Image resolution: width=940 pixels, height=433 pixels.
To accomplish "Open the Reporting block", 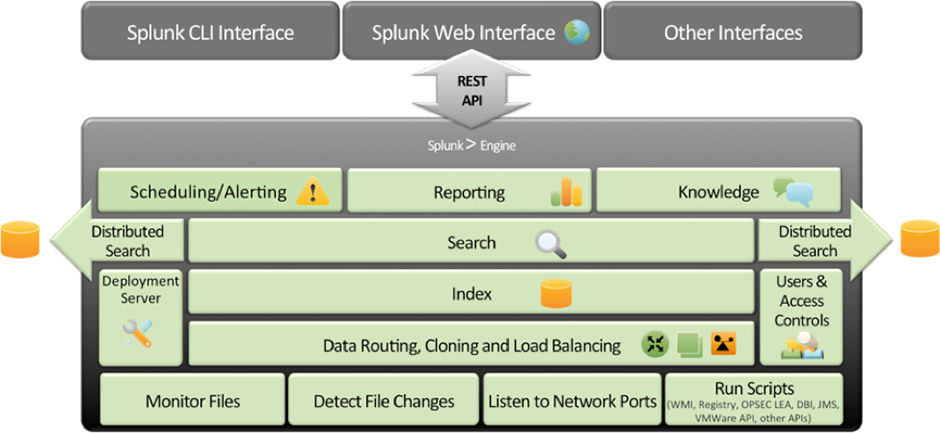I will 469,190.
